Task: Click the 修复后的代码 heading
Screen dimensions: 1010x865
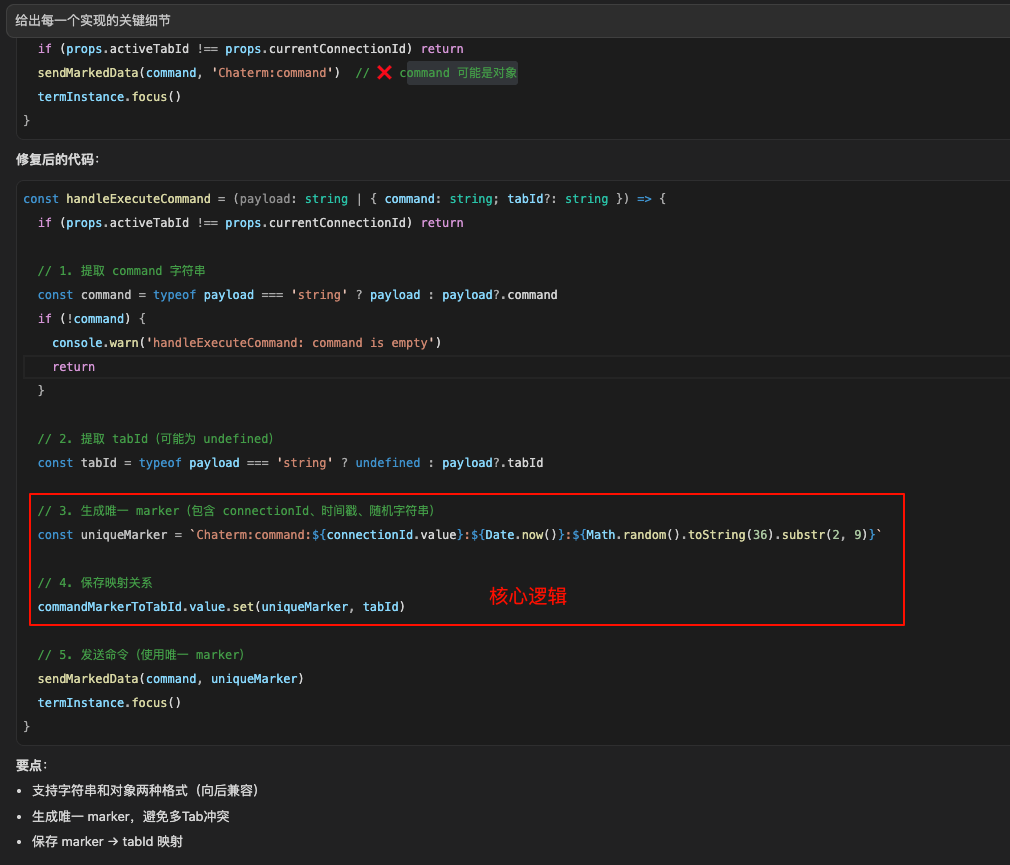Action: click(57, 160)
